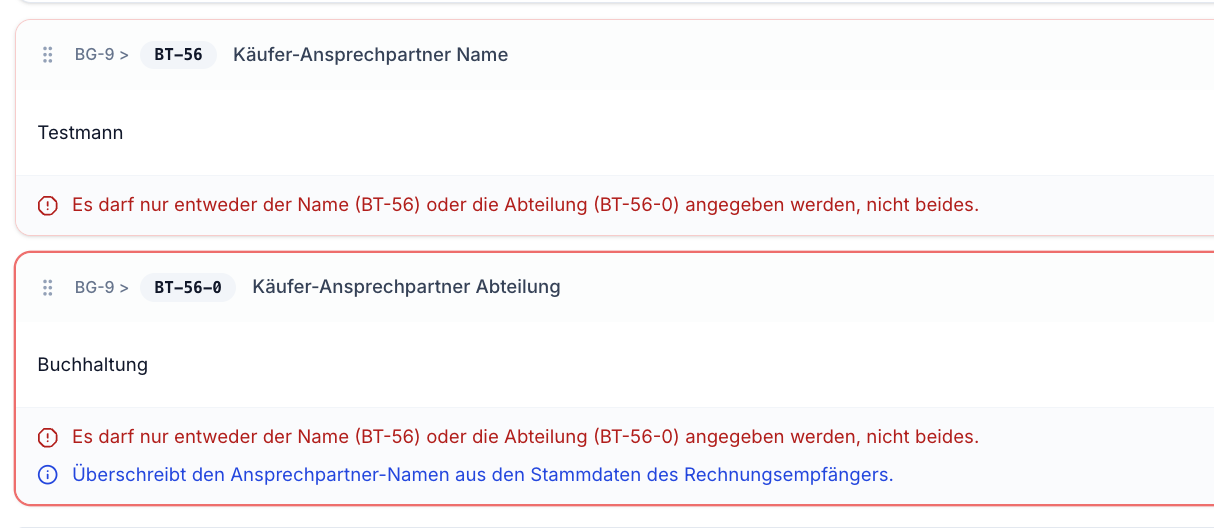Click the error icon under Testmann
This screenshot has height=528, width=1214.
(48, 206)
